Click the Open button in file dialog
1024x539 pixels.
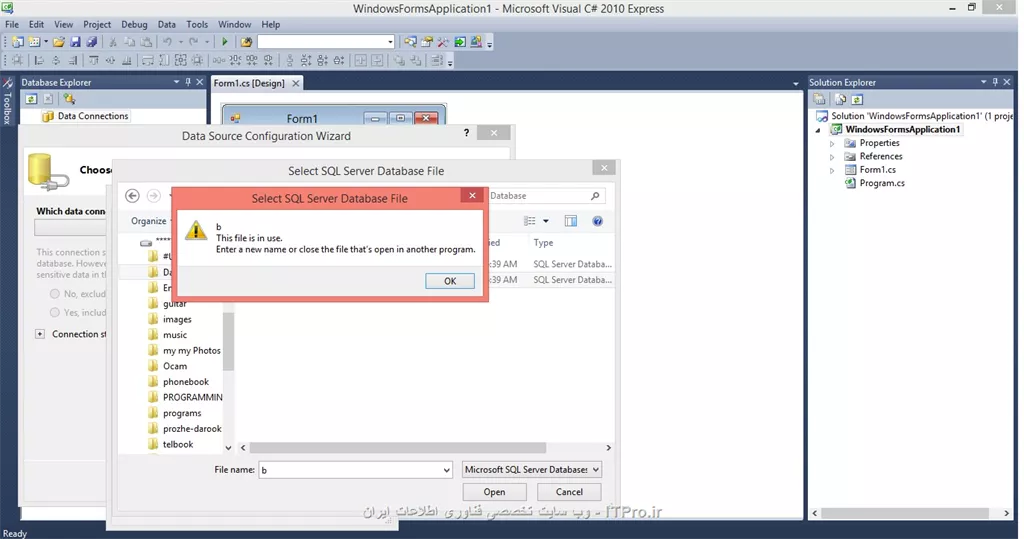coord(494,492)
